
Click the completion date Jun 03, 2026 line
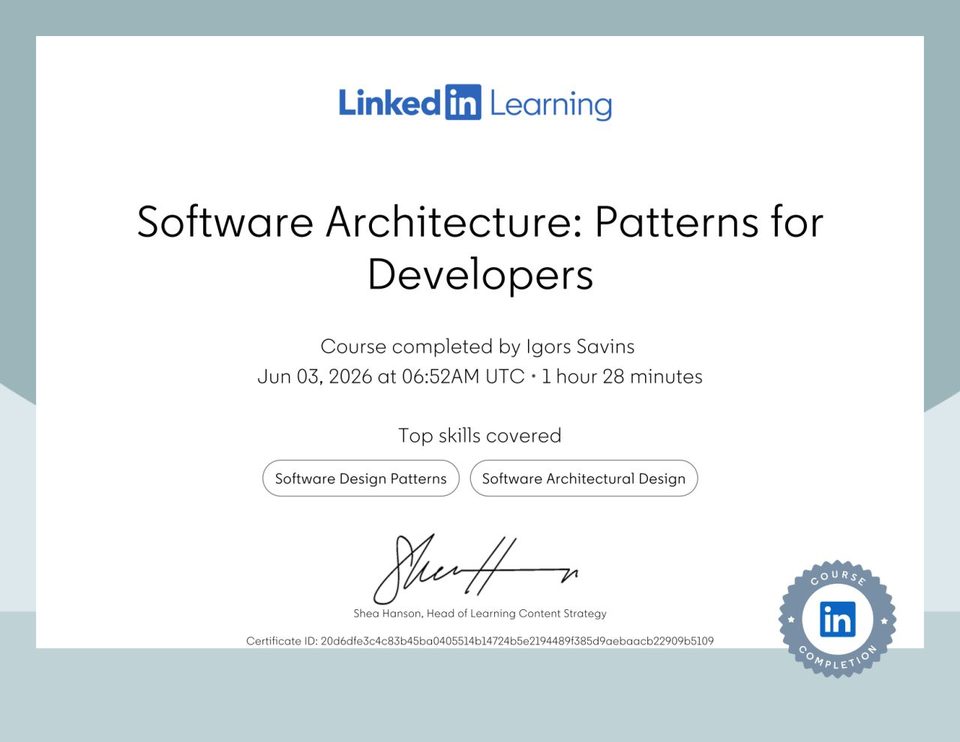pos(479,376)
